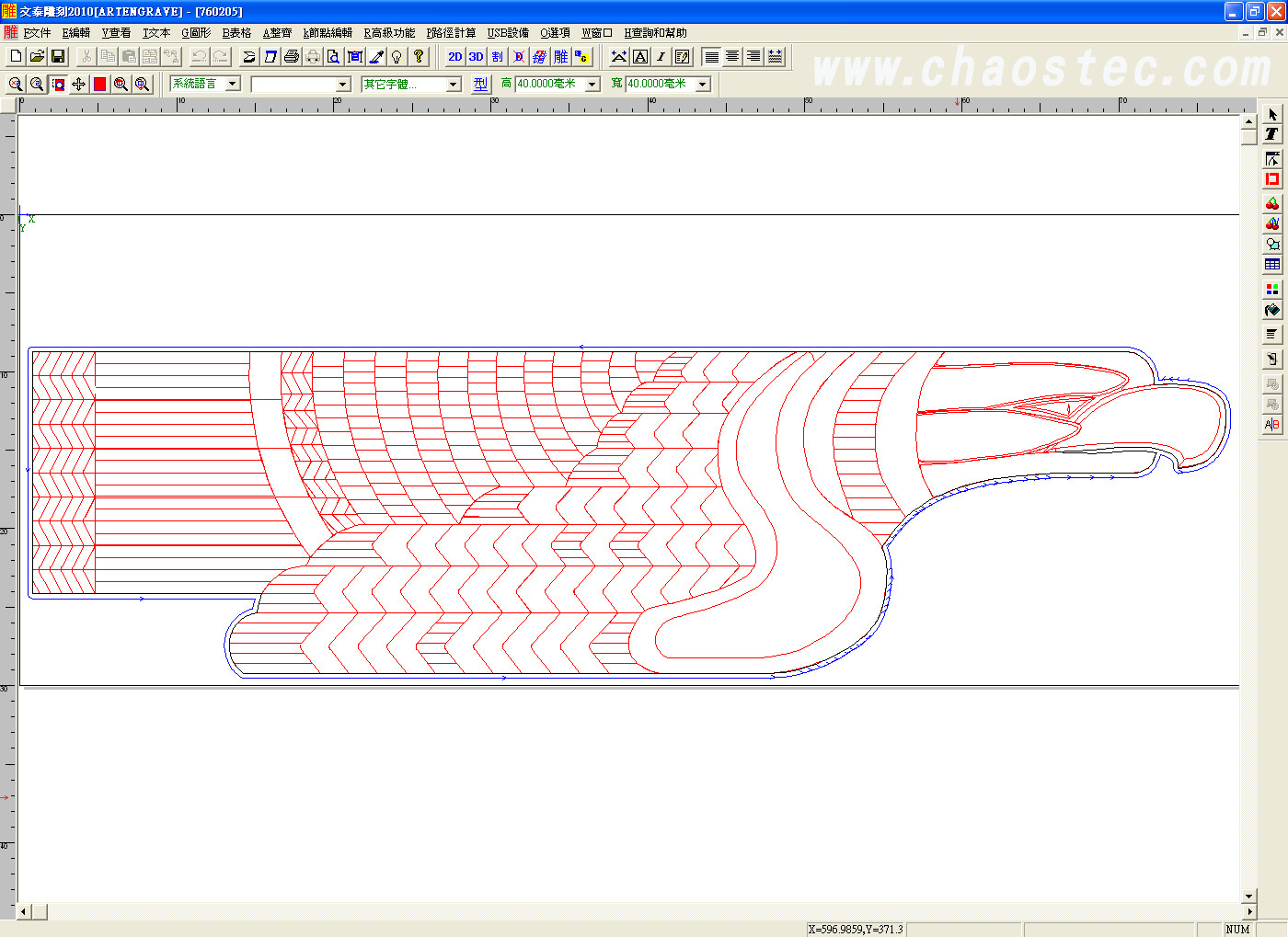Select the arrow pointer tool in right toolbar
1288x937 pixels.
1272,114
